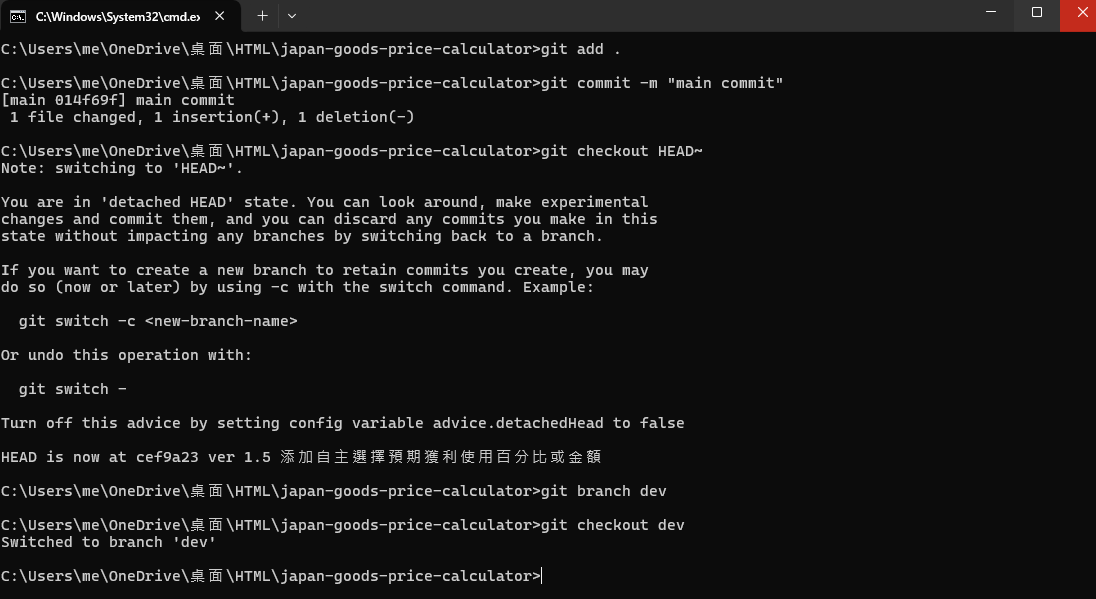The image size is (1096, 599).
Task: Close the cmd.exe tab
Action: [219, 16]
